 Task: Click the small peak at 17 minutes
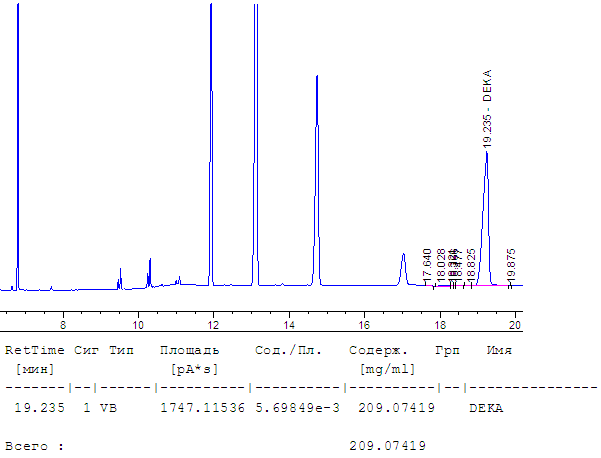(403, 256)
